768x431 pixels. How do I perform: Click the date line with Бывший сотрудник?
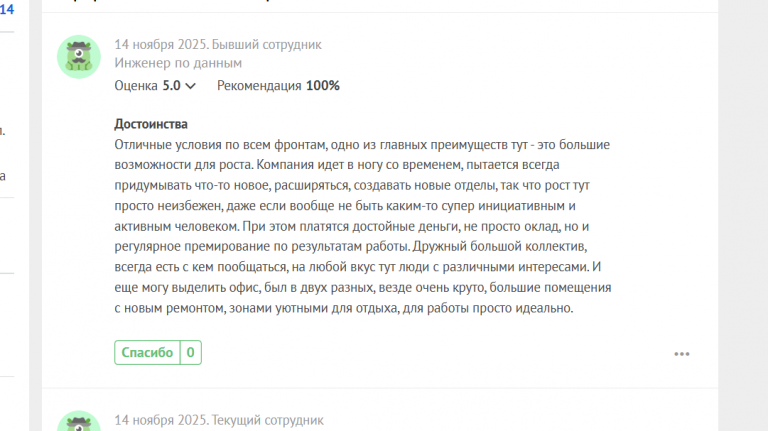(x=218, y=44)
